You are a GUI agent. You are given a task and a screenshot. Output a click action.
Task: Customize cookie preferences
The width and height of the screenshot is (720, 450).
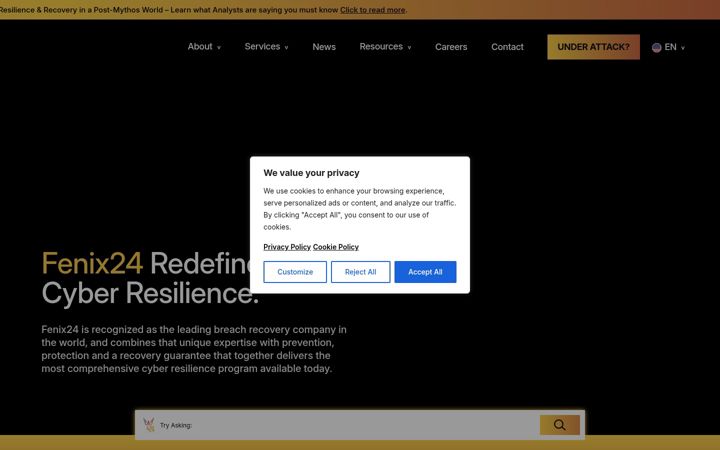coord(295,272)
